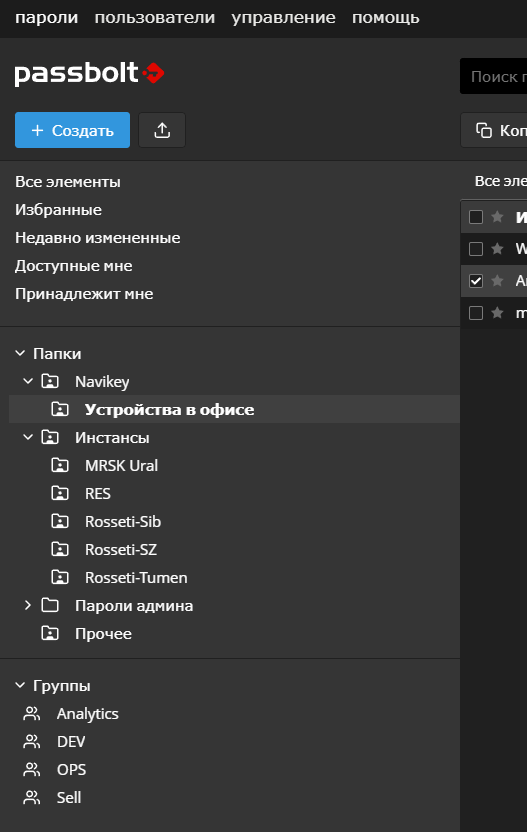Show Все элементы filter
Viewport: 527px width, 832px height.
pos(68,181)
